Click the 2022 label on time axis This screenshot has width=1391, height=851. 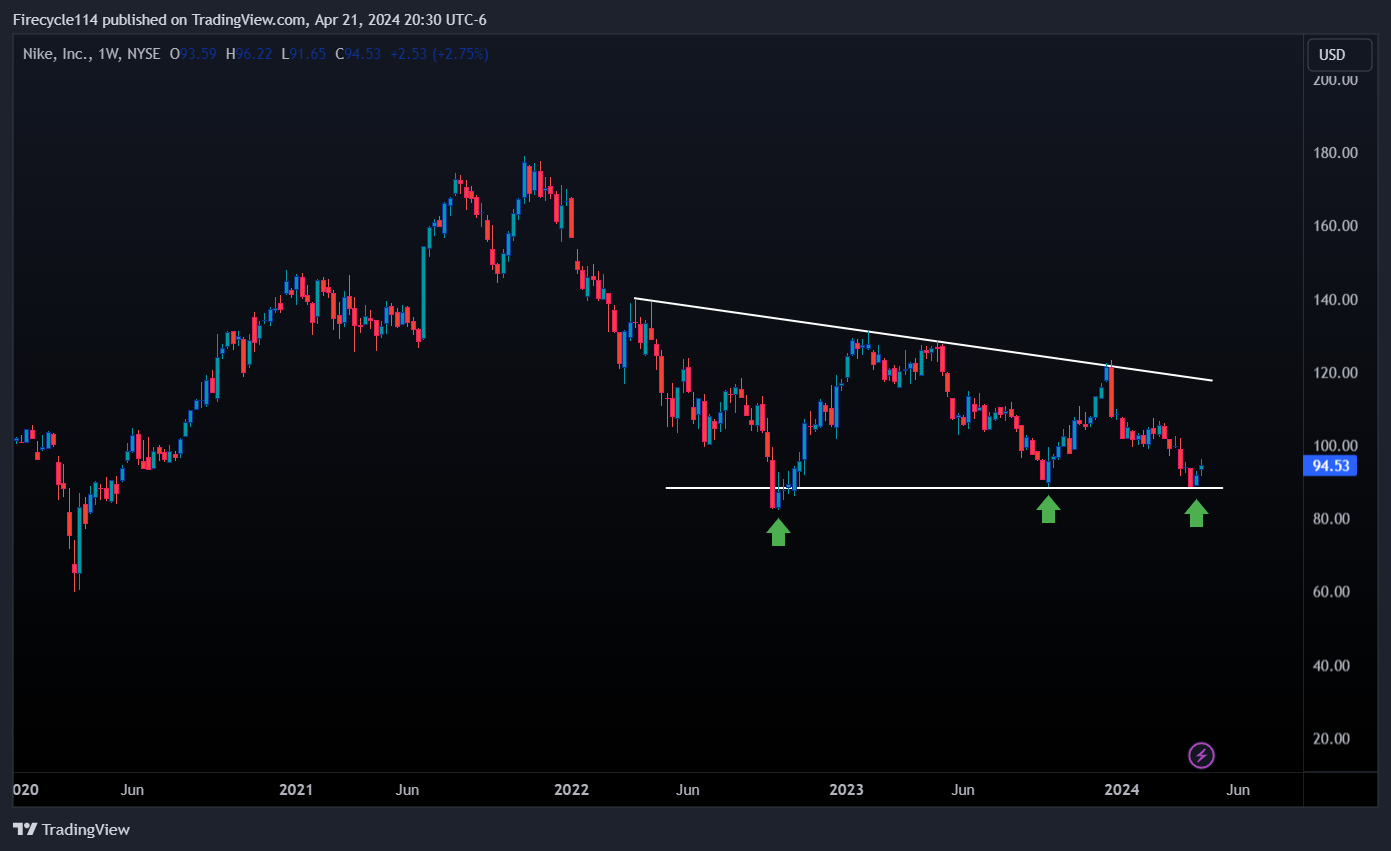click(x=571, y=790)
